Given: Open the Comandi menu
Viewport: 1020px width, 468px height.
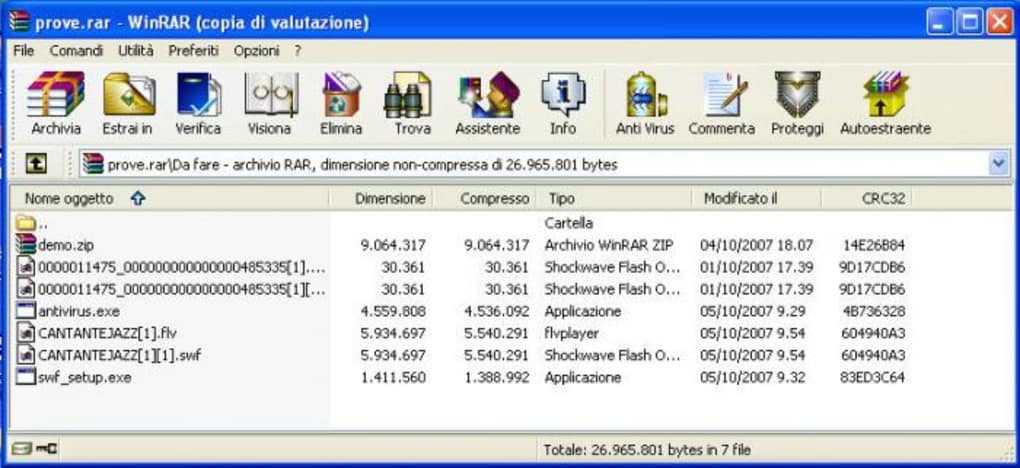Looking at the screenshot, I should click(76, 51).
